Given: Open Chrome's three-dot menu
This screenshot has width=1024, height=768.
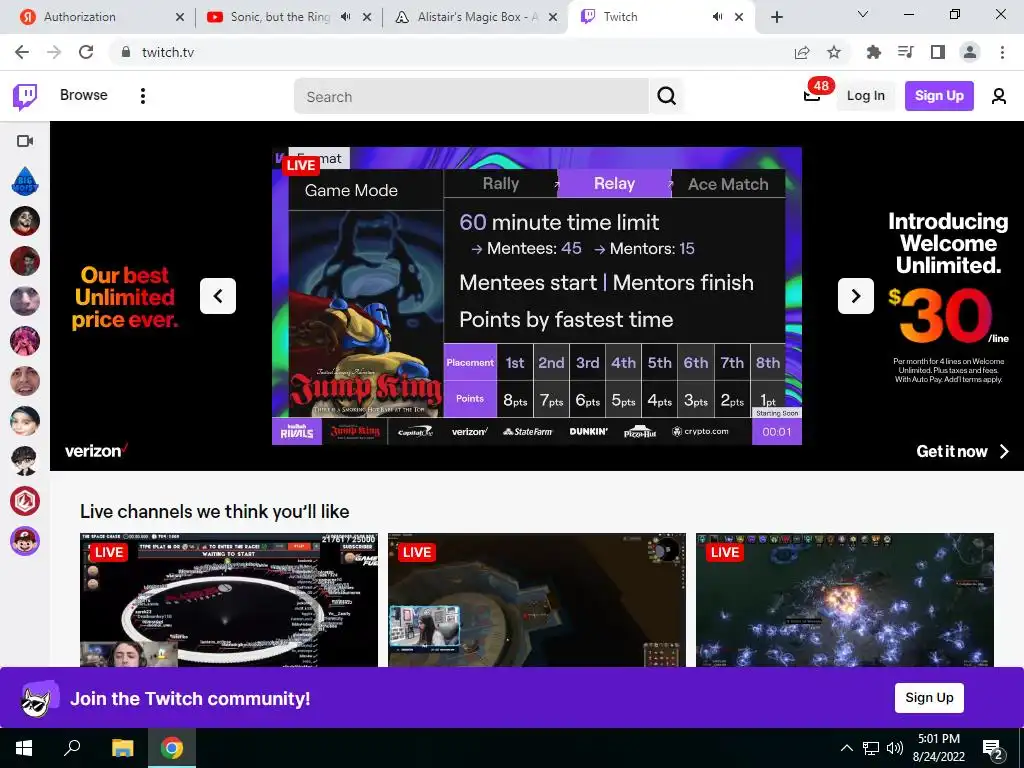Looking at the screenshot, I should tap(1002, 52).
